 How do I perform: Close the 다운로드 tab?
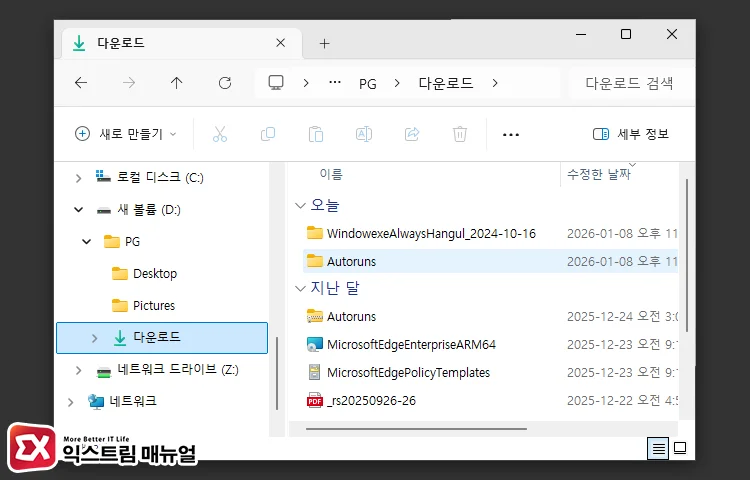click(281, 43)
